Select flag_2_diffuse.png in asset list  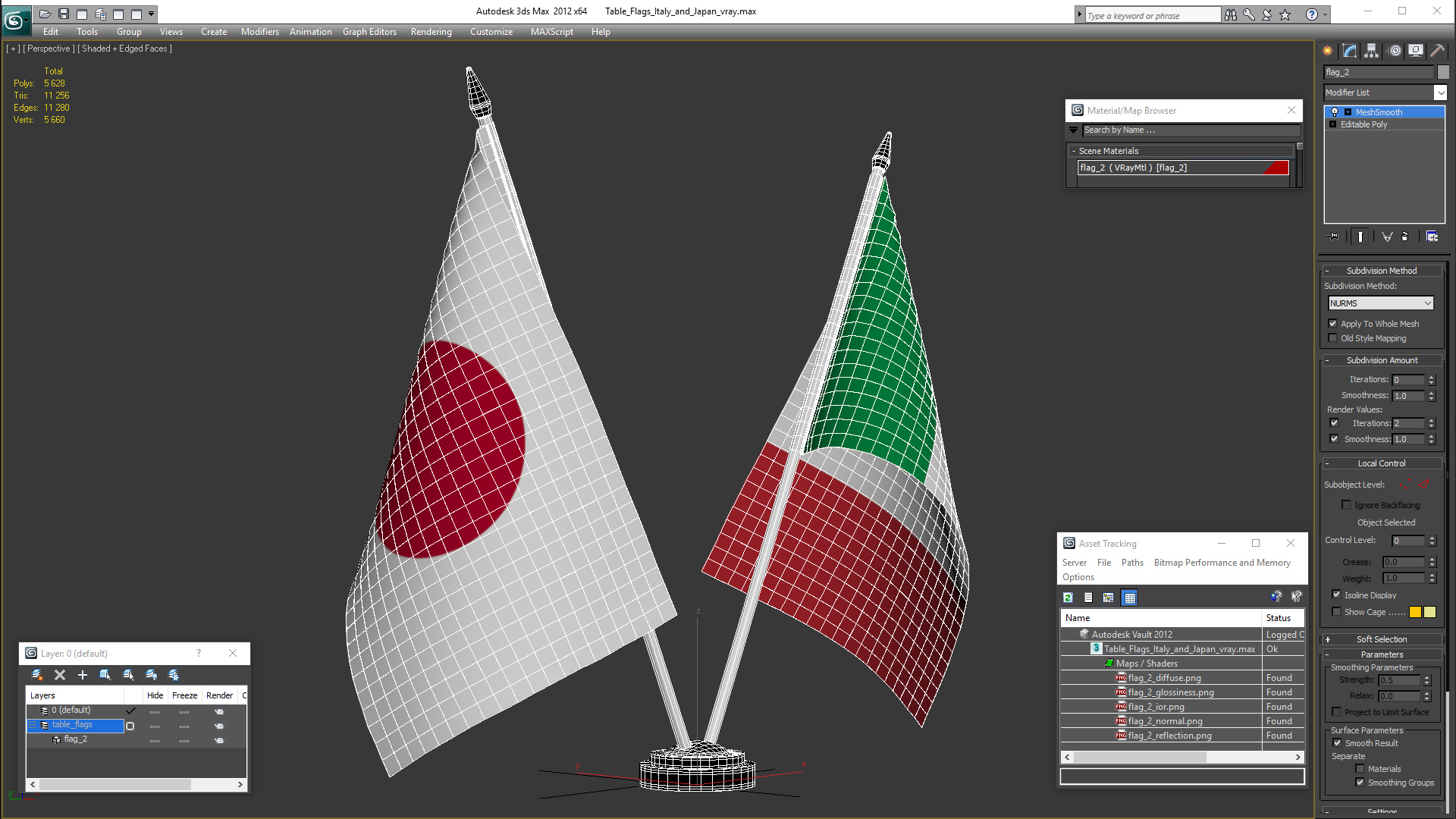[1164, 678]
